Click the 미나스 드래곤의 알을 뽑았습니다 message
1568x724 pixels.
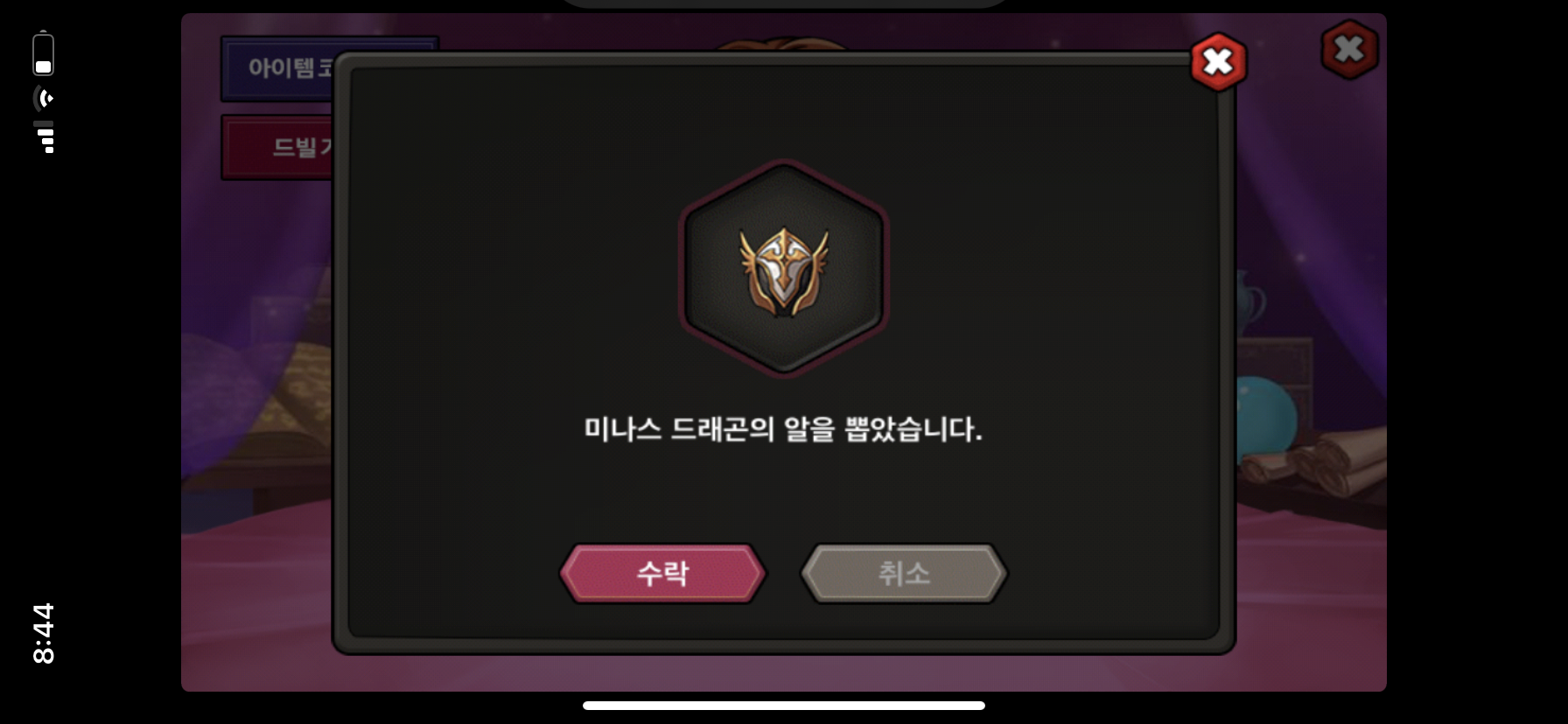coord(783,429)
